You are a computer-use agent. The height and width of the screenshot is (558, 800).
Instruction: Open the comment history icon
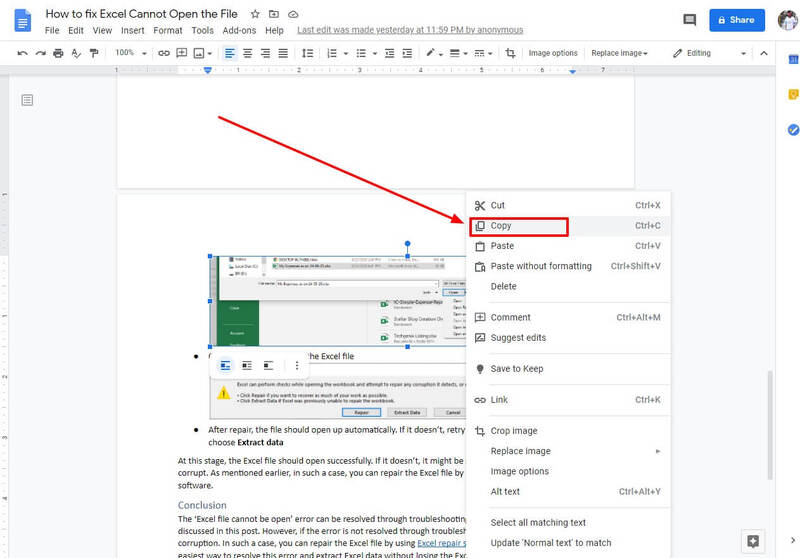point(690,20)
